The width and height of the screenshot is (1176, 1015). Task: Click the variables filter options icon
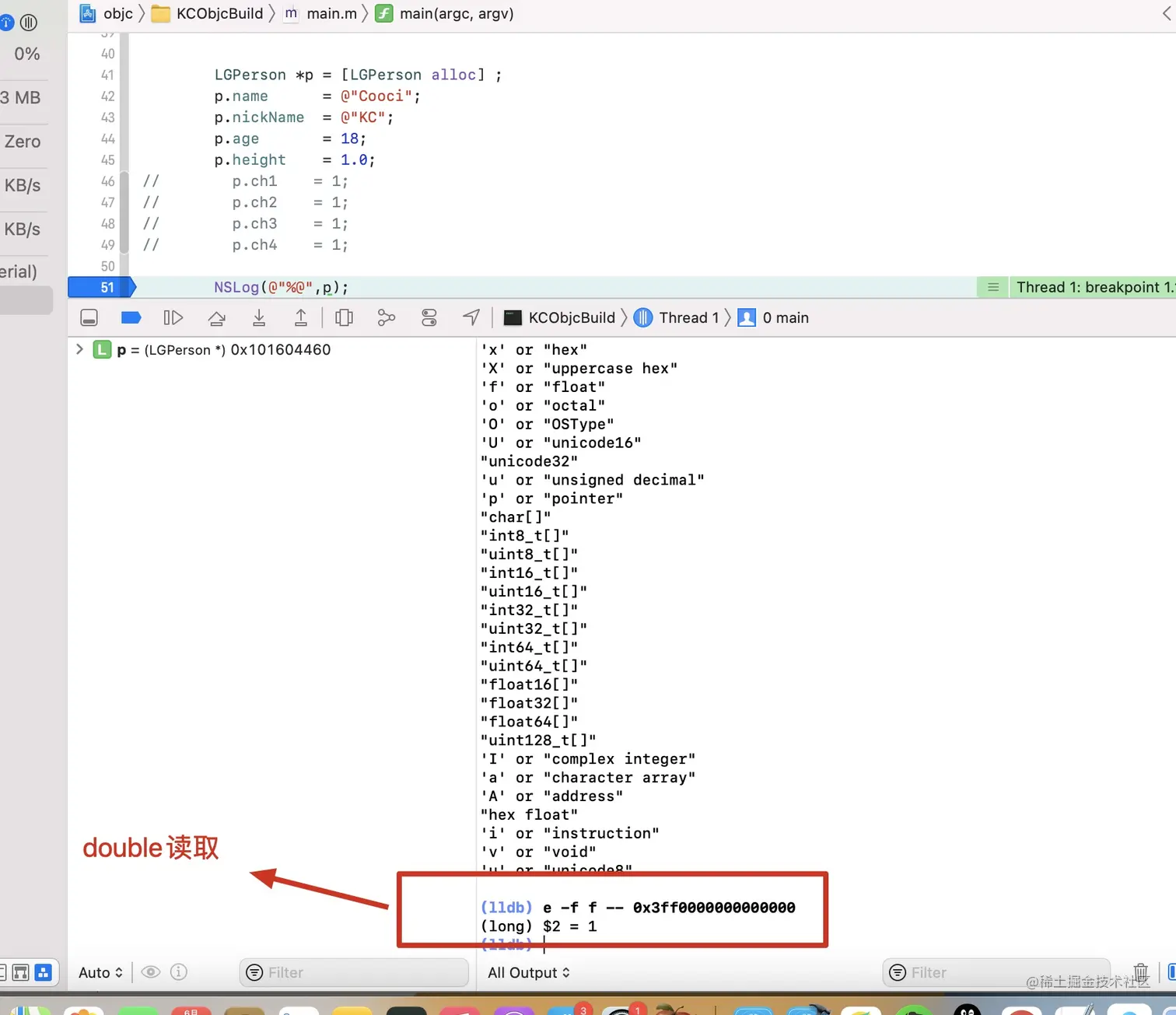[x=254, y=972]
